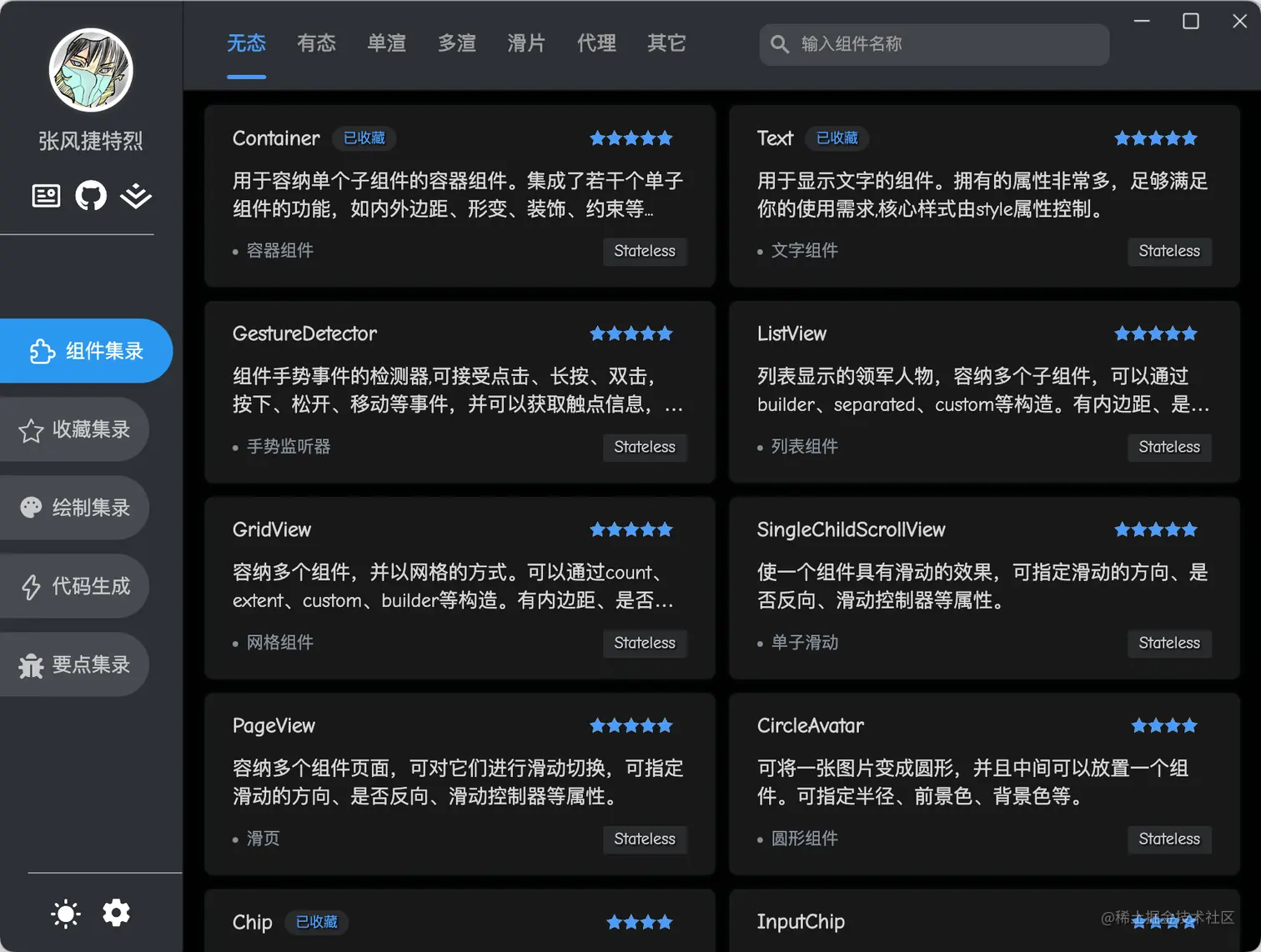
Task: Click the 滑页 subtitle label
Action: pos(264,839)
